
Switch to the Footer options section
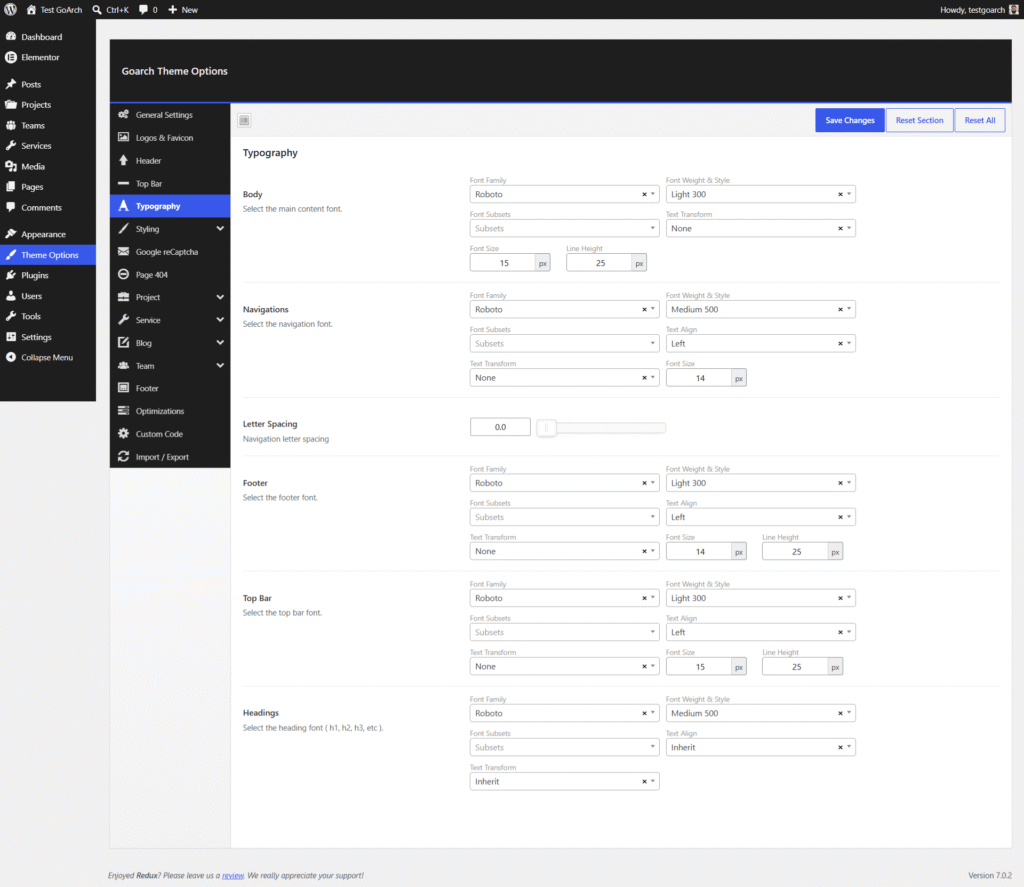(x=170, y=388)
